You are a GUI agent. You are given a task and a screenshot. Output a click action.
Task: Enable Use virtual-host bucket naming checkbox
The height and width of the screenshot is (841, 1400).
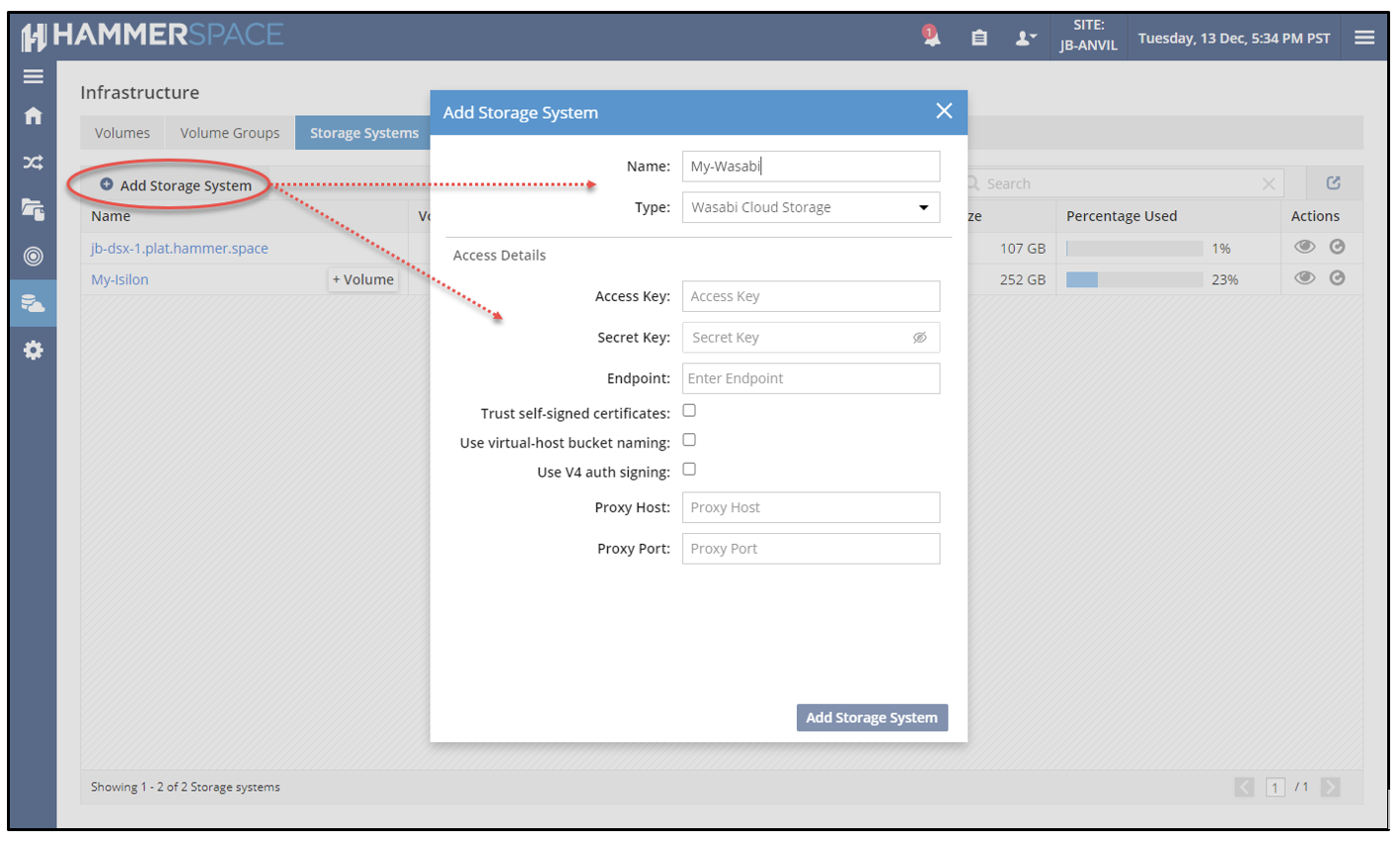click(x=689, y=440)
